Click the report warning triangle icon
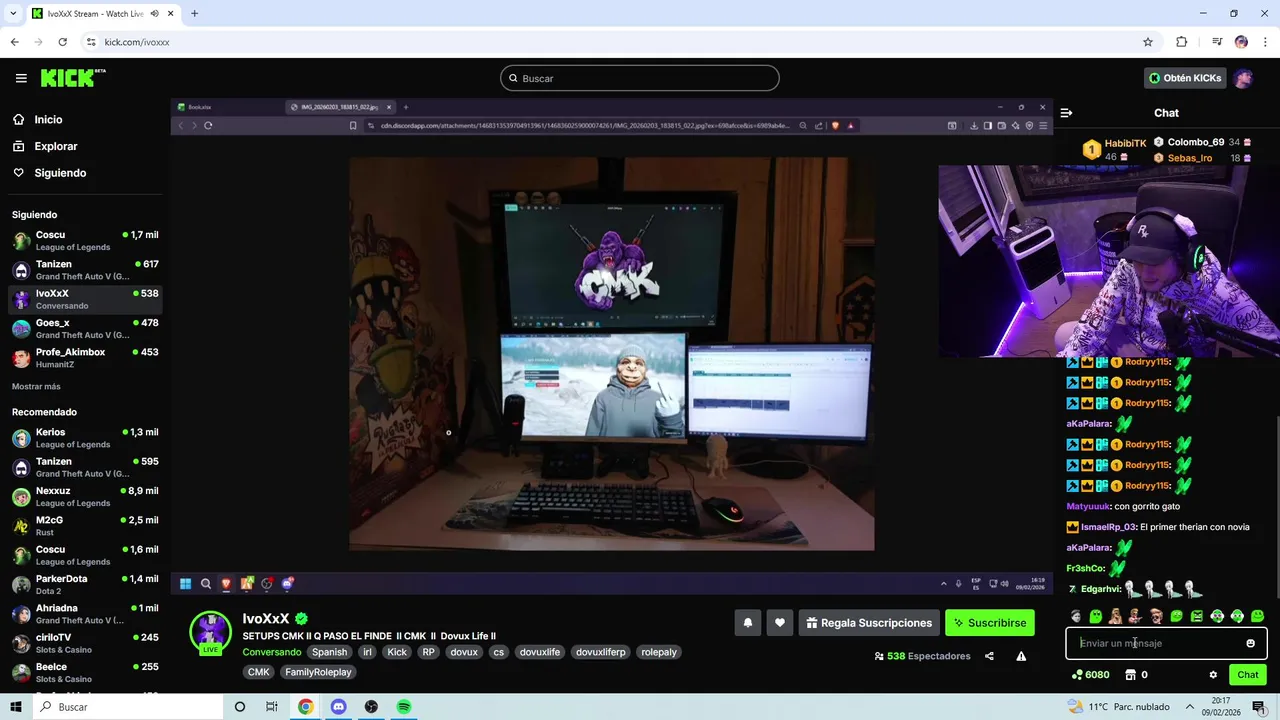This screenshot has height=720, width=1280. tap(1021, 656)
